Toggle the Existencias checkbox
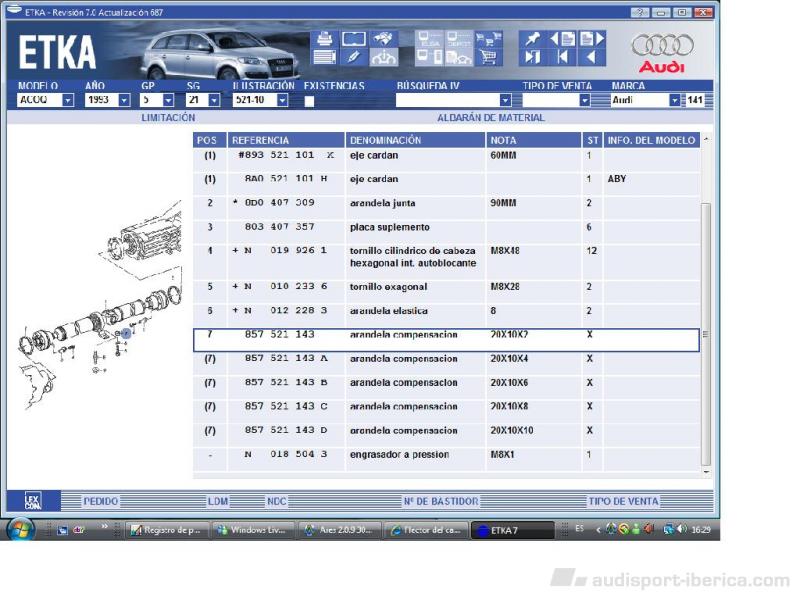This screenshot has height=600, width=800. (309, 101)
